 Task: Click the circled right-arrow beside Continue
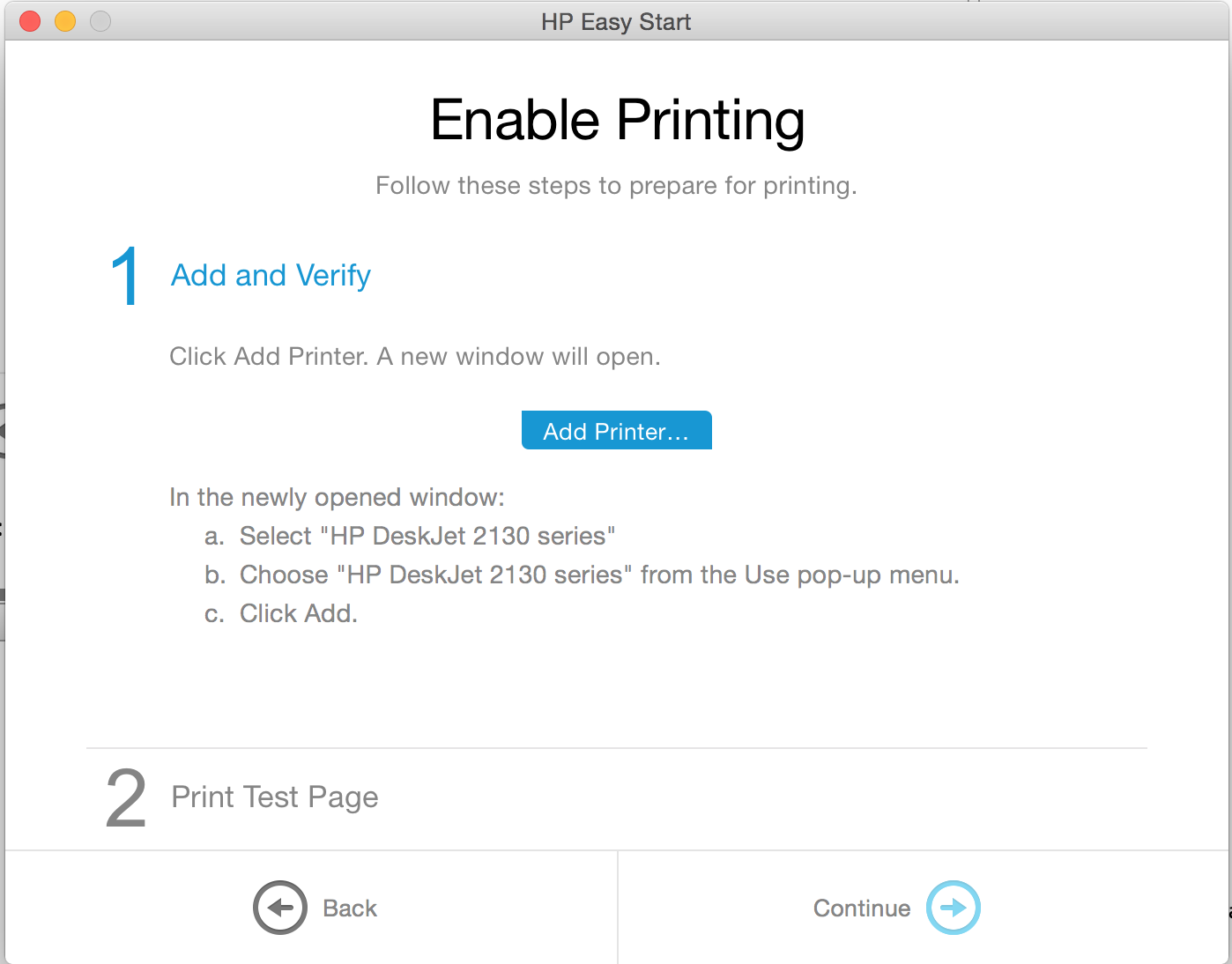[953, 908]
